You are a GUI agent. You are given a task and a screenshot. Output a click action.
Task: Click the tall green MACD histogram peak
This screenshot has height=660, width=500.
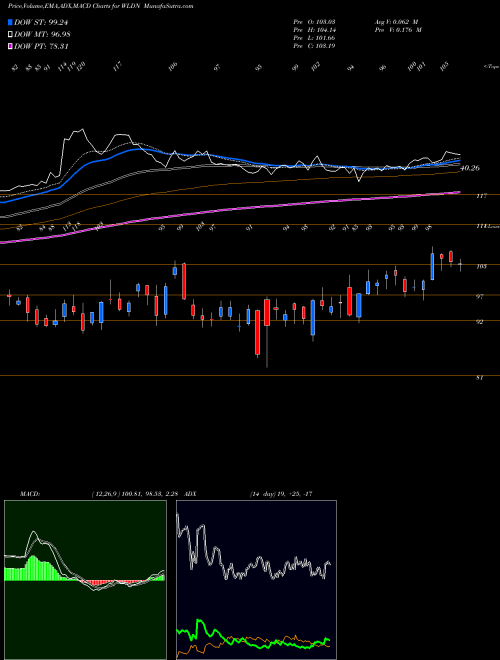33,568
